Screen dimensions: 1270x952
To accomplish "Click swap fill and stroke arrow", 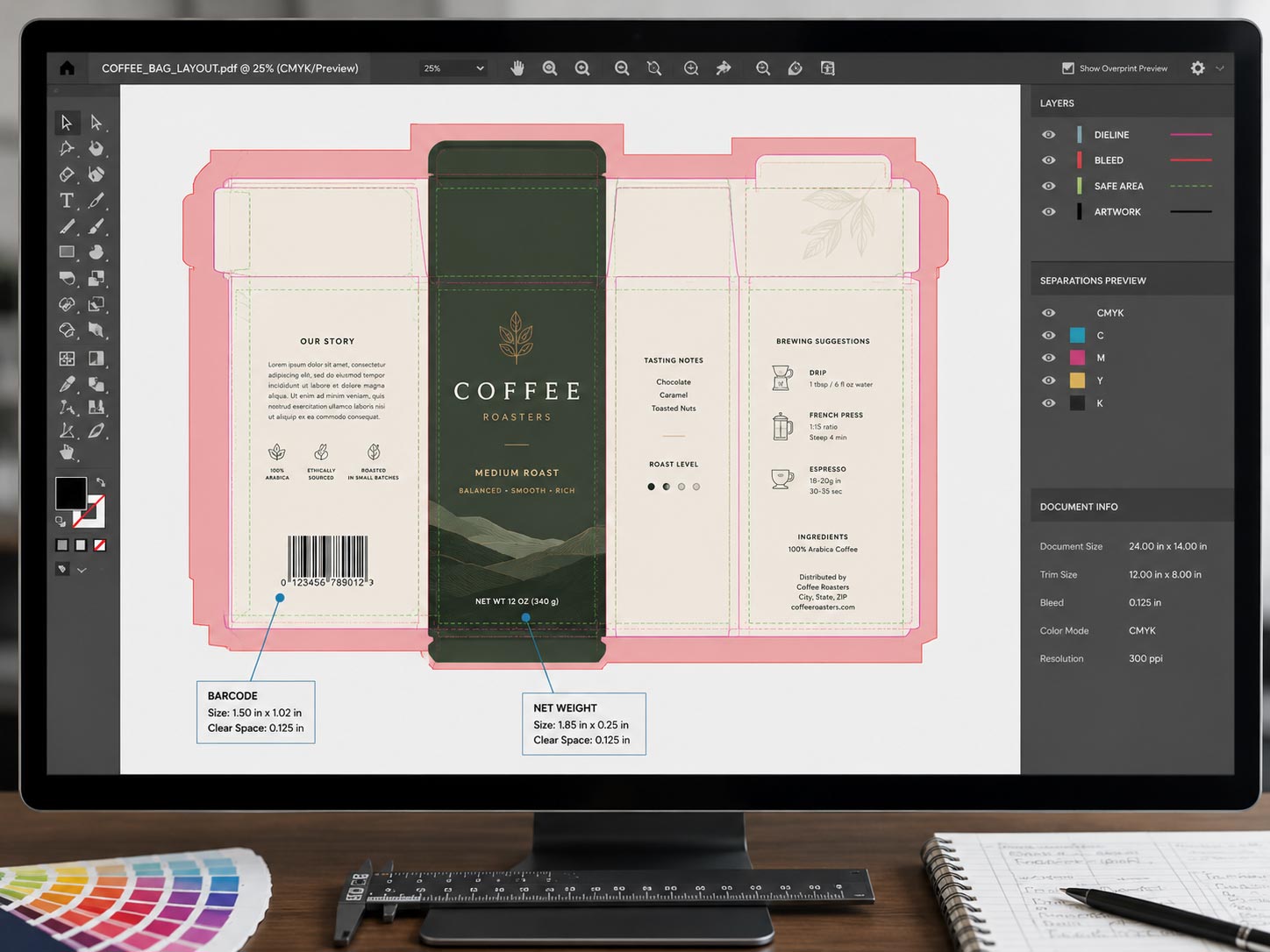I will point(101,482).
